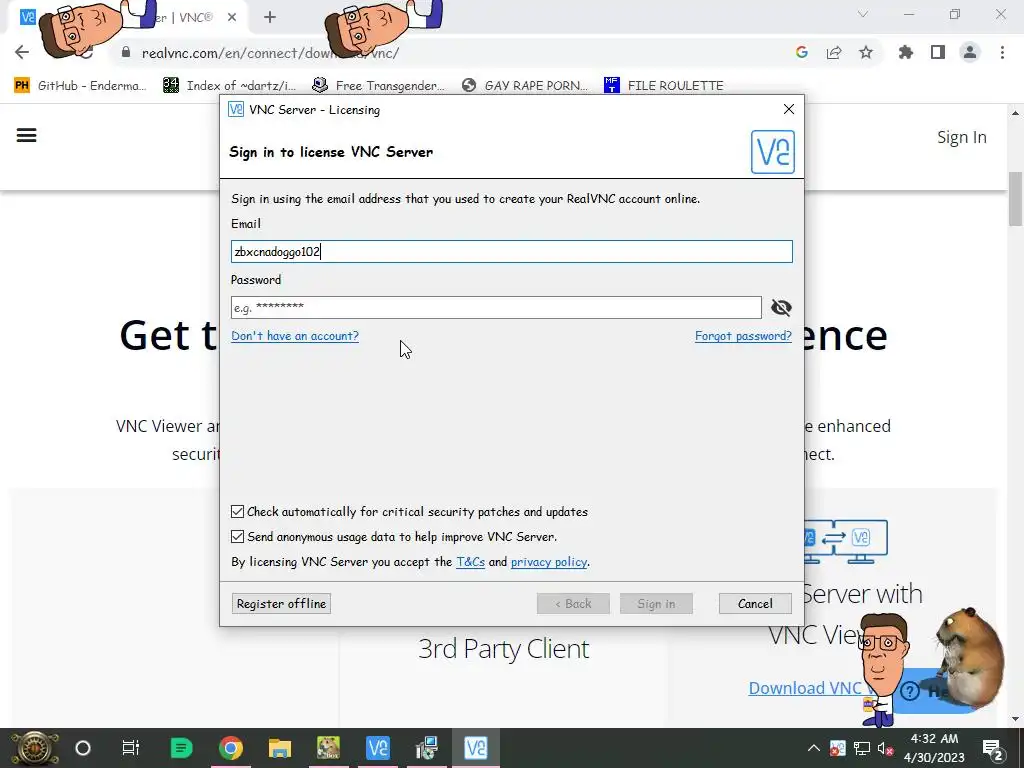Open the Index of ~dartz bookmark
This screenshot has height=768, width=1024.
click(x=229, y=86)
